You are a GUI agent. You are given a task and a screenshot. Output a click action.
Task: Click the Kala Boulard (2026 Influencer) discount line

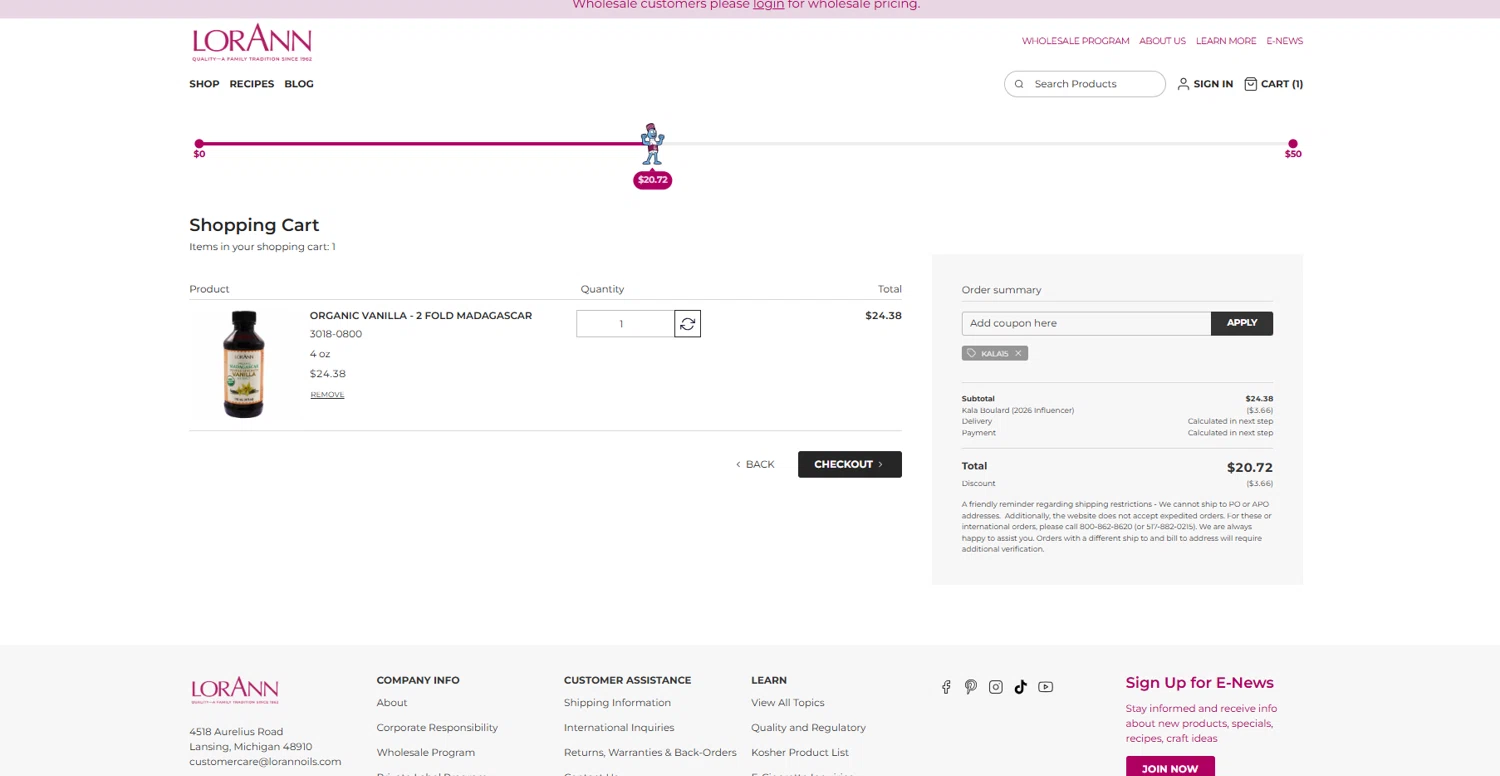[x=1018, y=410]
